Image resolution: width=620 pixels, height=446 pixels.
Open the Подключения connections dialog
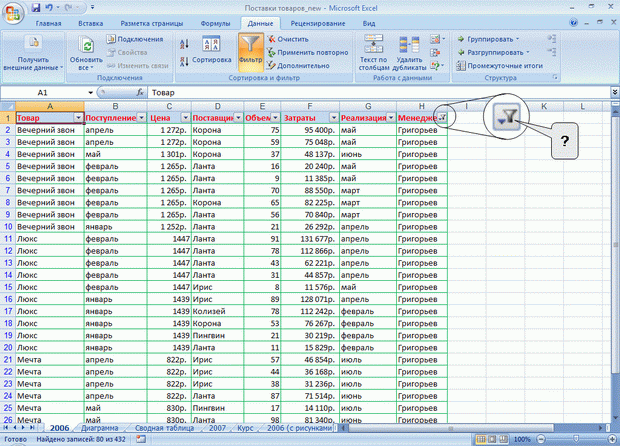[135, 39]
